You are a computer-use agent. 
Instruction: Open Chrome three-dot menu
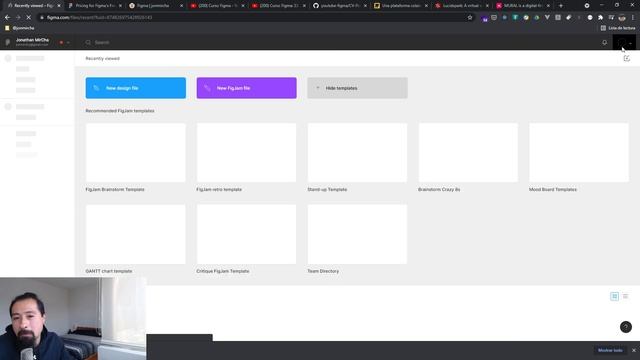click(633, 18)
